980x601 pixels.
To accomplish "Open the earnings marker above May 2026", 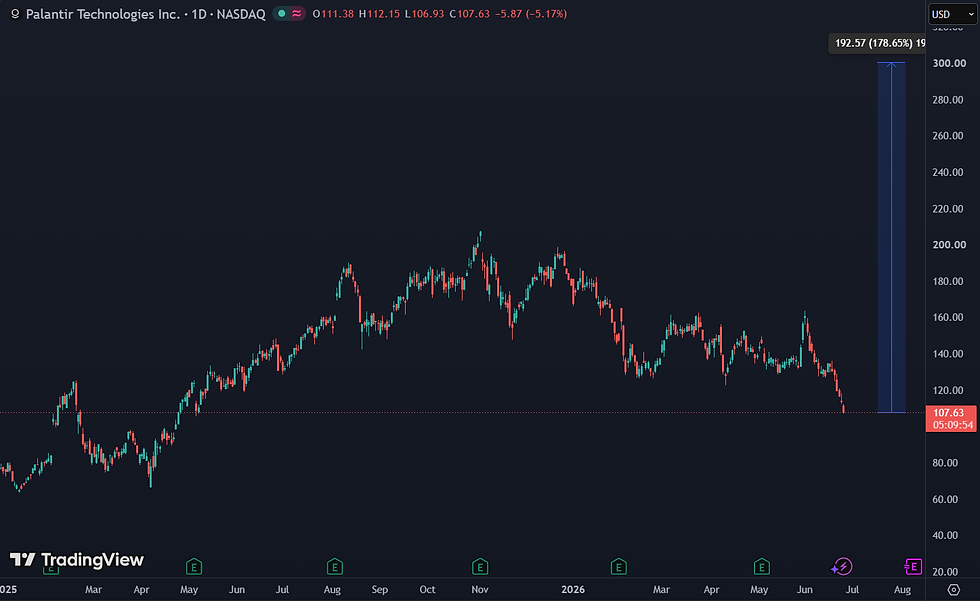I will (x=761, y=567).
